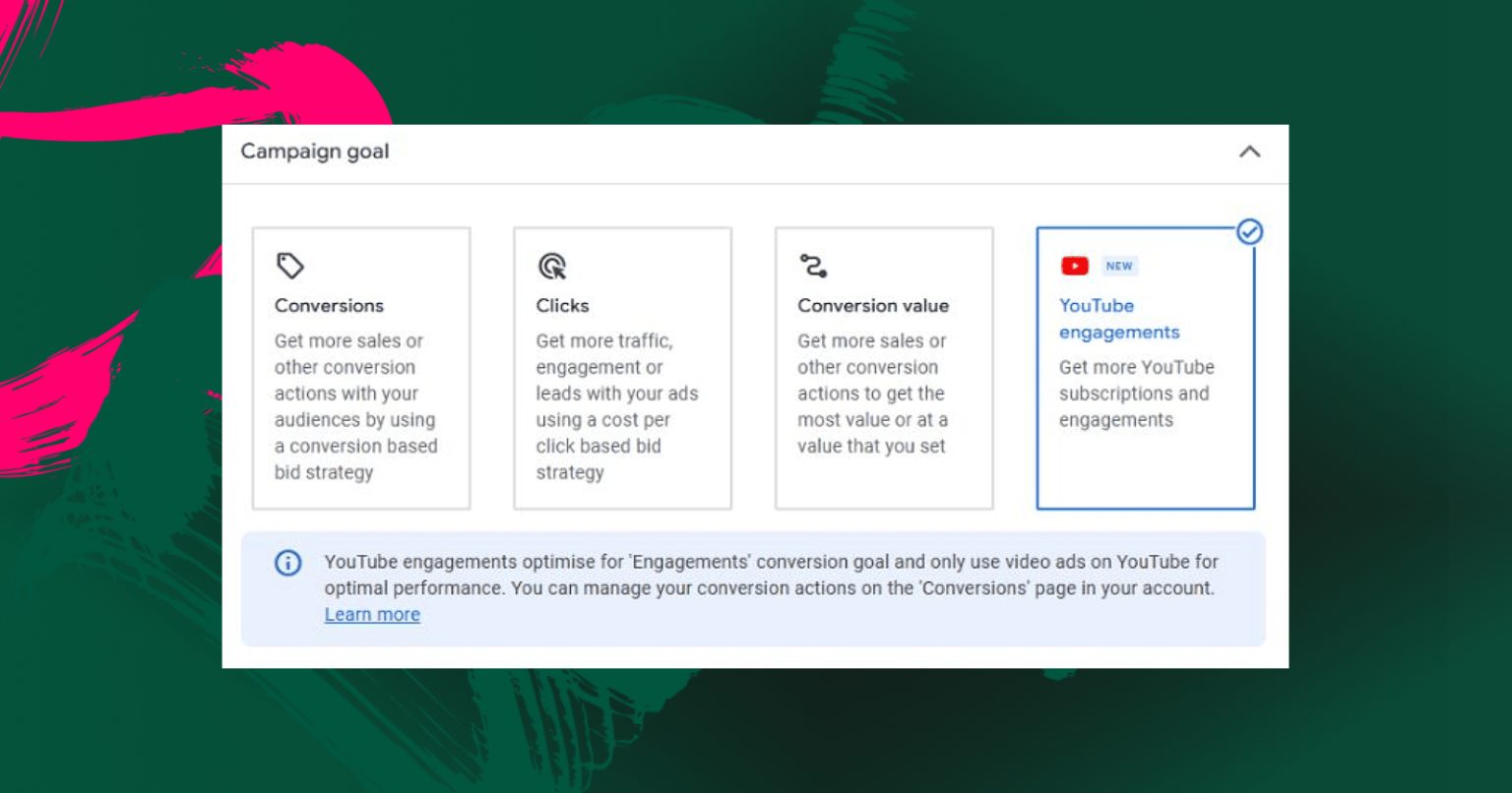
Task: Click the YouTube engagements title text
Action: [1119, 319]
